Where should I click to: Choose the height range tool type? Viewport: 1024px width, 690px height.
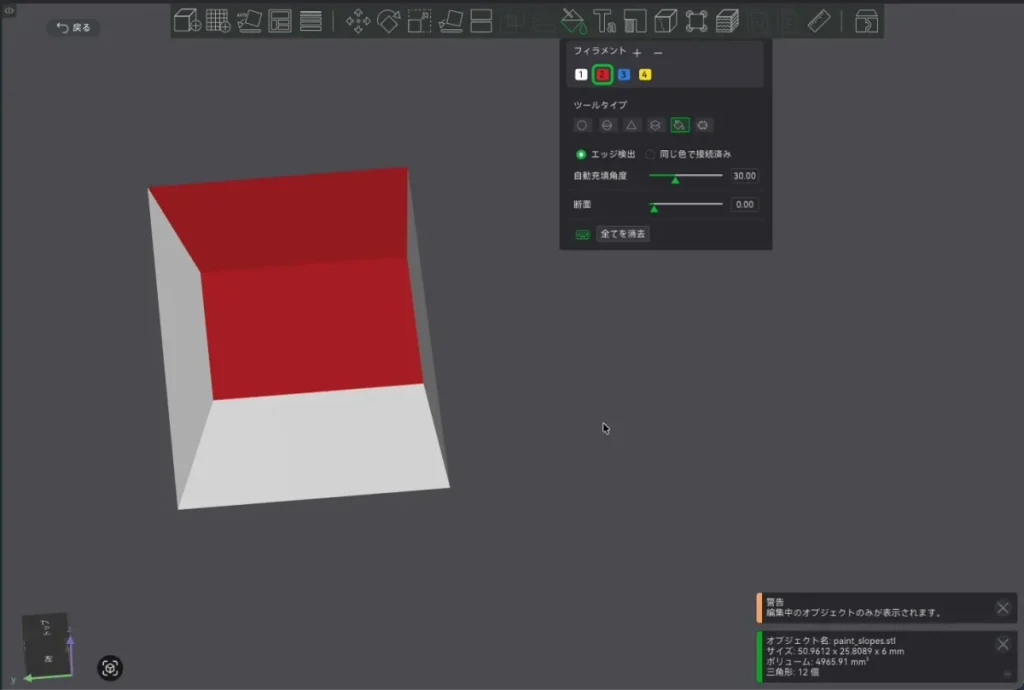tap(655, 125)
